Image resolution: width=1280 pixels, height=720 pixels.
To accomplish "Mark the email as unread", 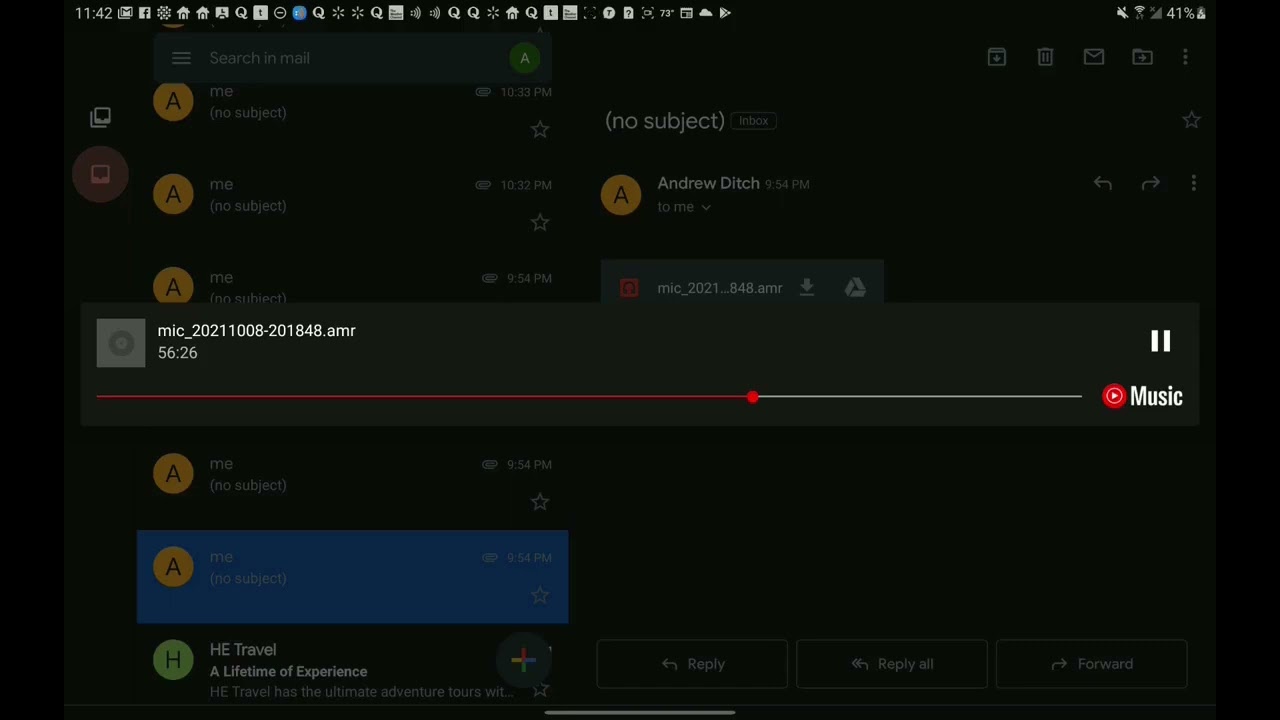I will tap(1094, 57).
